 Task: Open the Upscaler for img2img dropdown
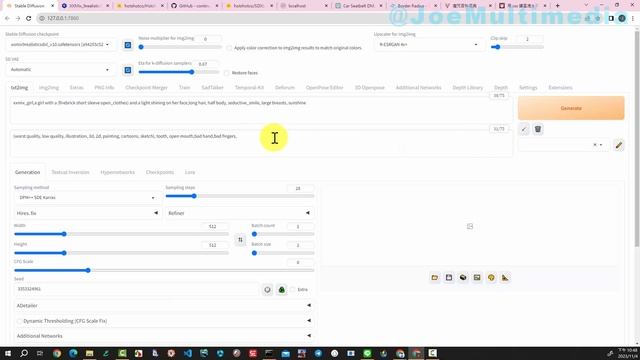(x=428, y=44)
